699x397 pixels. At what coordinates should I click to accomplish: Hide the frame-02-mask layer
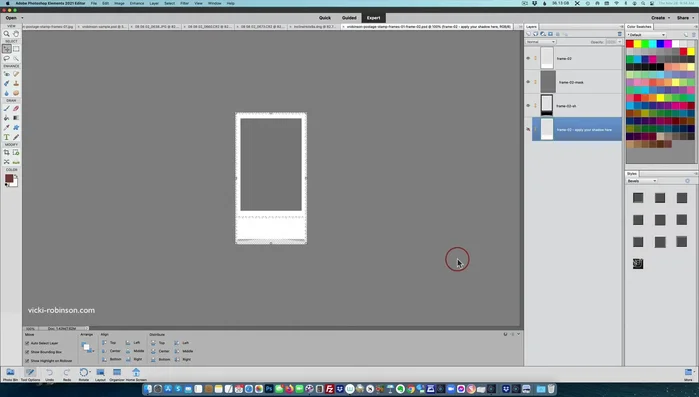pos(528,82)
